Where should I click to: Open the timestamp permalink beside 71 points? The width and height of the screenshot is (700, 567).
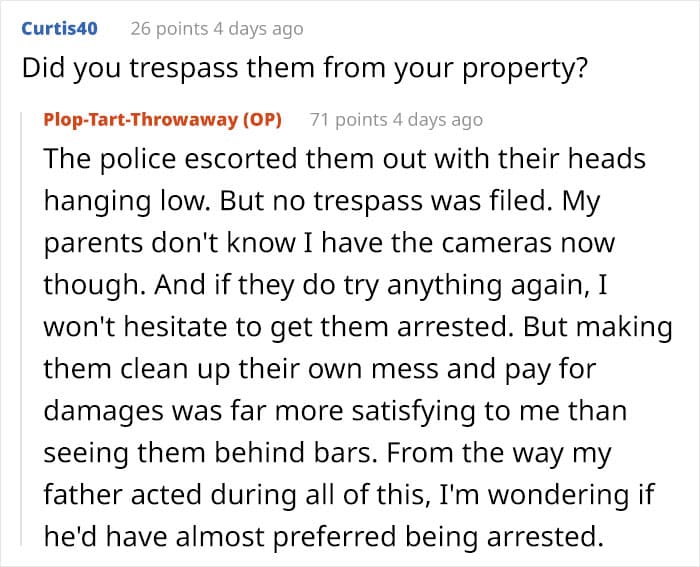pyautogui.click(x=438, y=120)
